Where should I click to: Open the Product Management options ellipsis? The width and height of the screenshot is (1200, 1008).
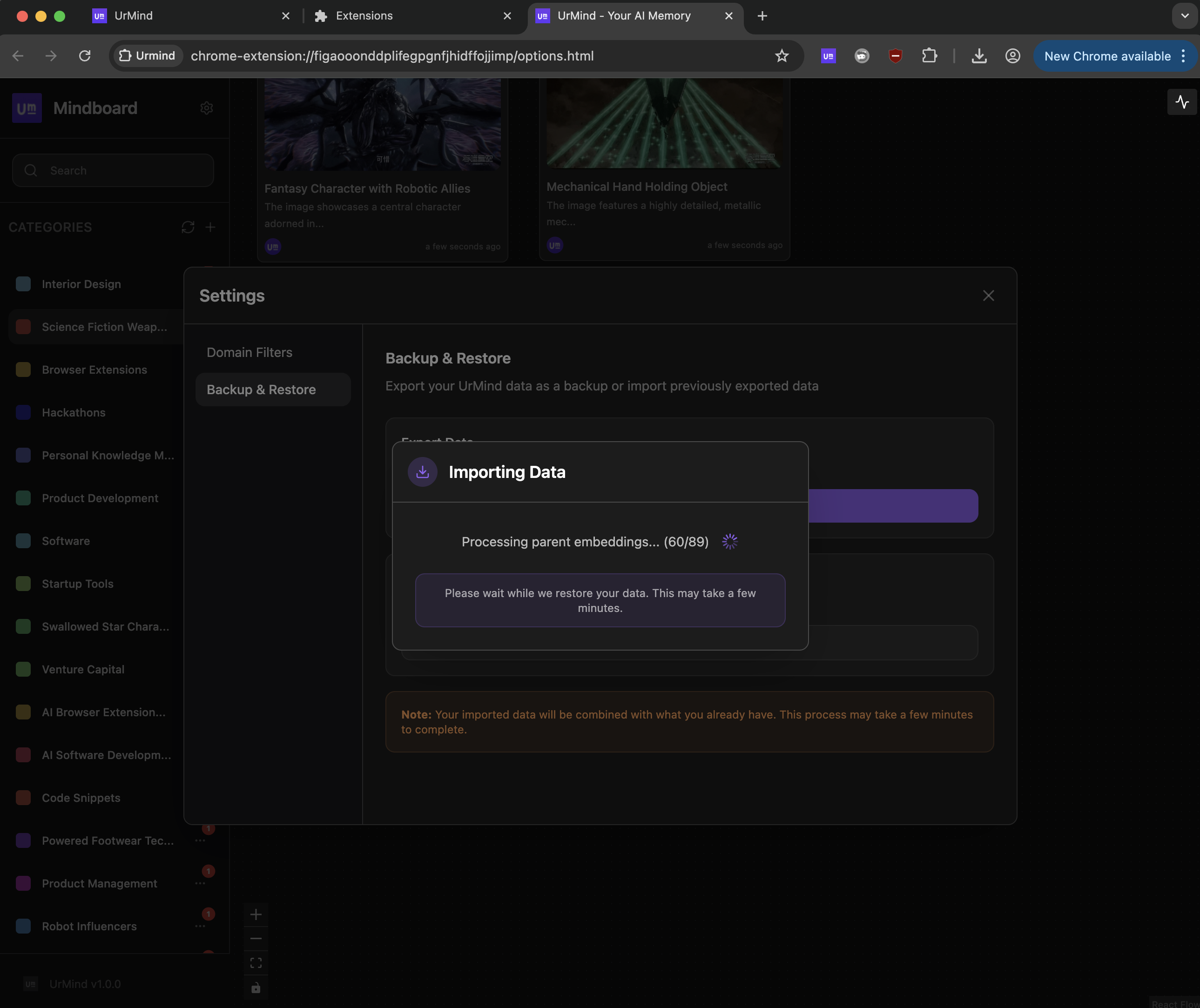pos(200,883)
